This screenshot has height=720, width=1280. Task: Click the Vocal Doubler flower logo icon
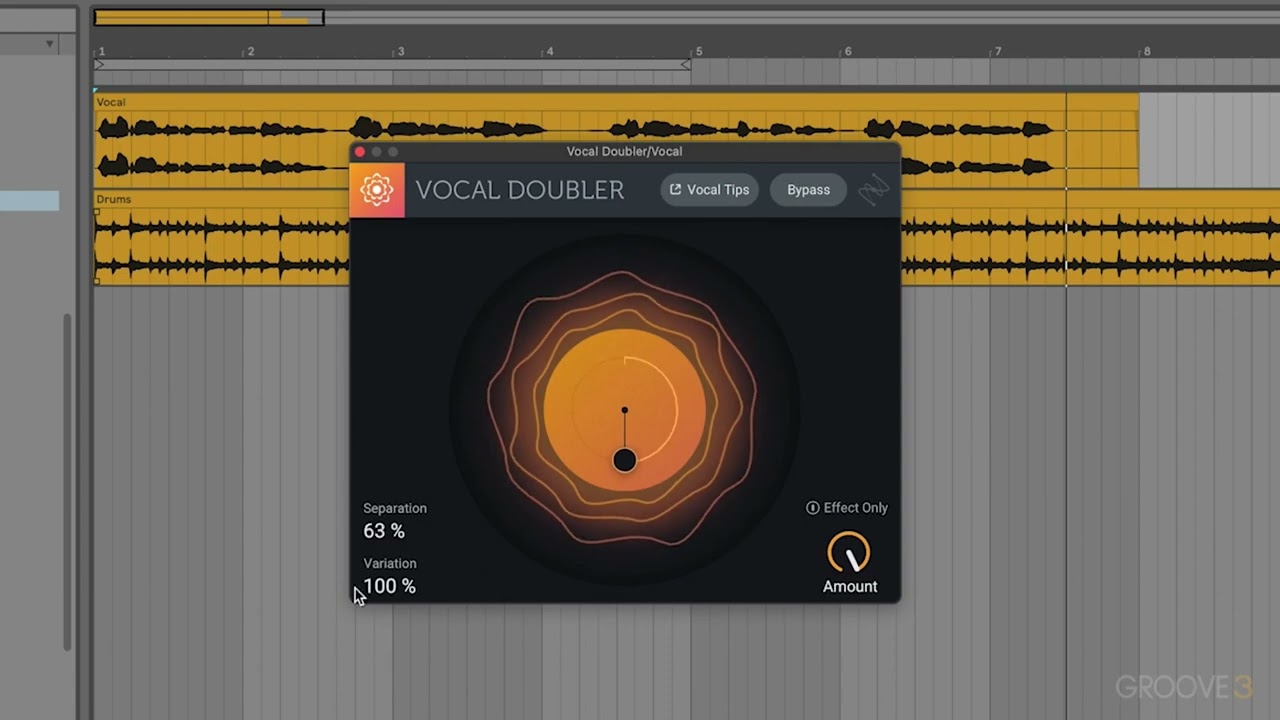[x=377, y=190]
